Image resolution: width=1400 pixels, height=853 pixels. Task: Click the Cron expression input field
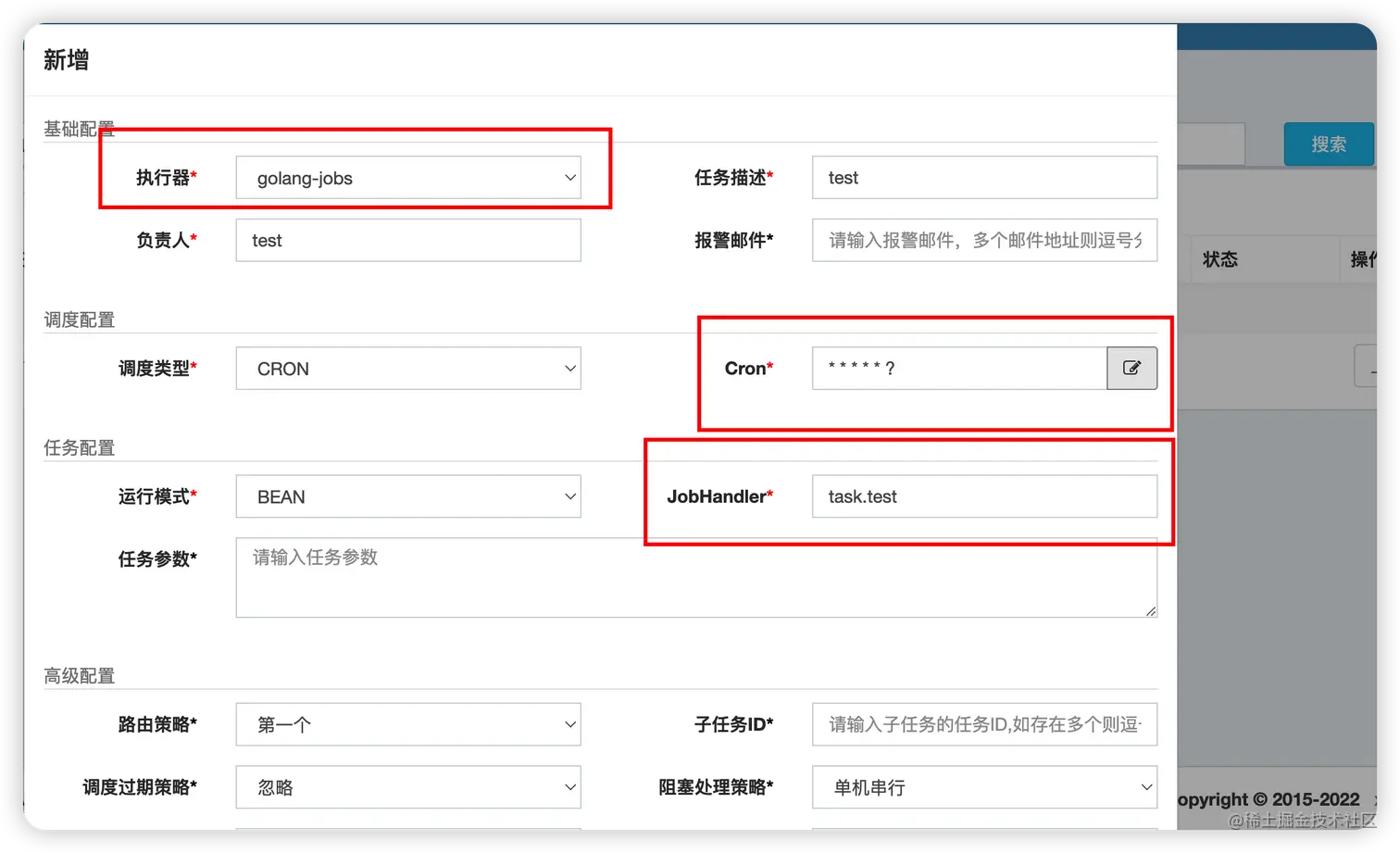960,369
